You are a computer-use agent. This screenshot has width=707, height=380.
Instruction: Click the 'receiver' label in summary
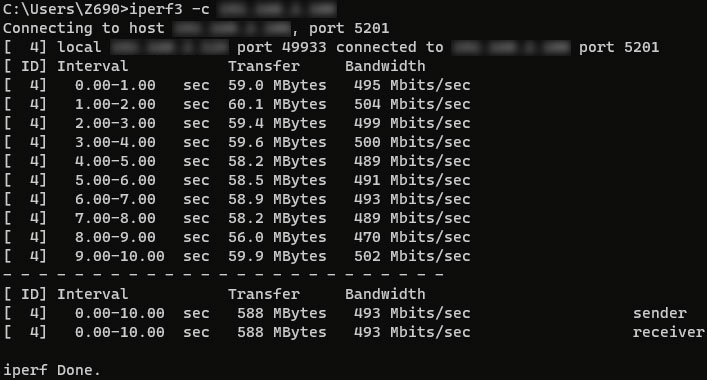coord(668,332)
